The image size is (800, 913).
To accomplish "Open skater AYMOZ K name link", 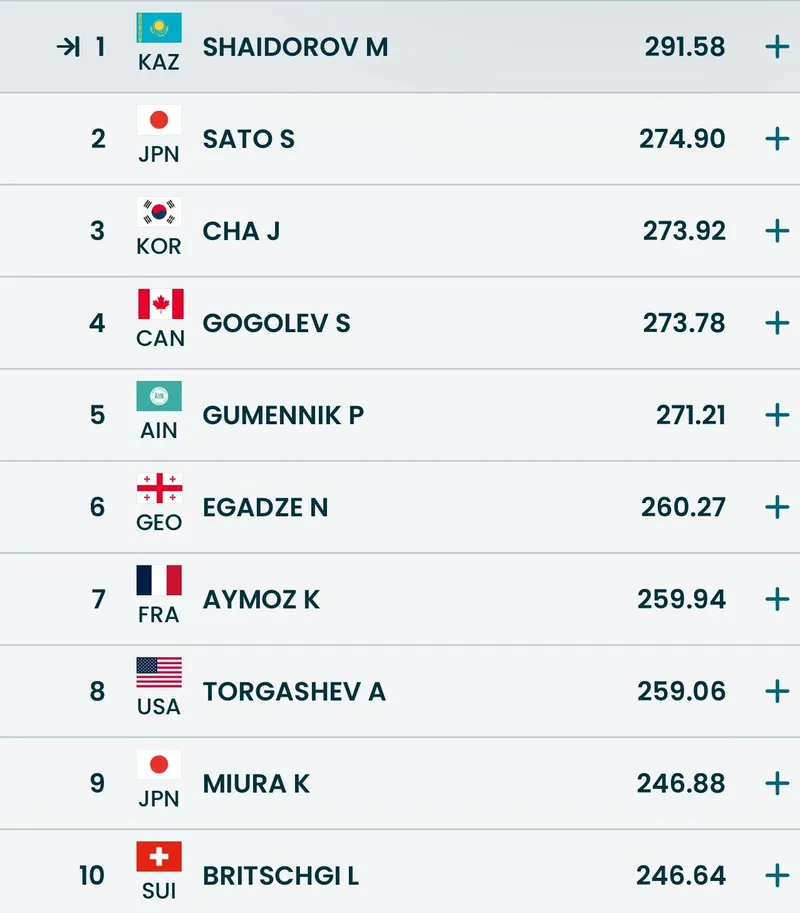I will click(261, 599).
